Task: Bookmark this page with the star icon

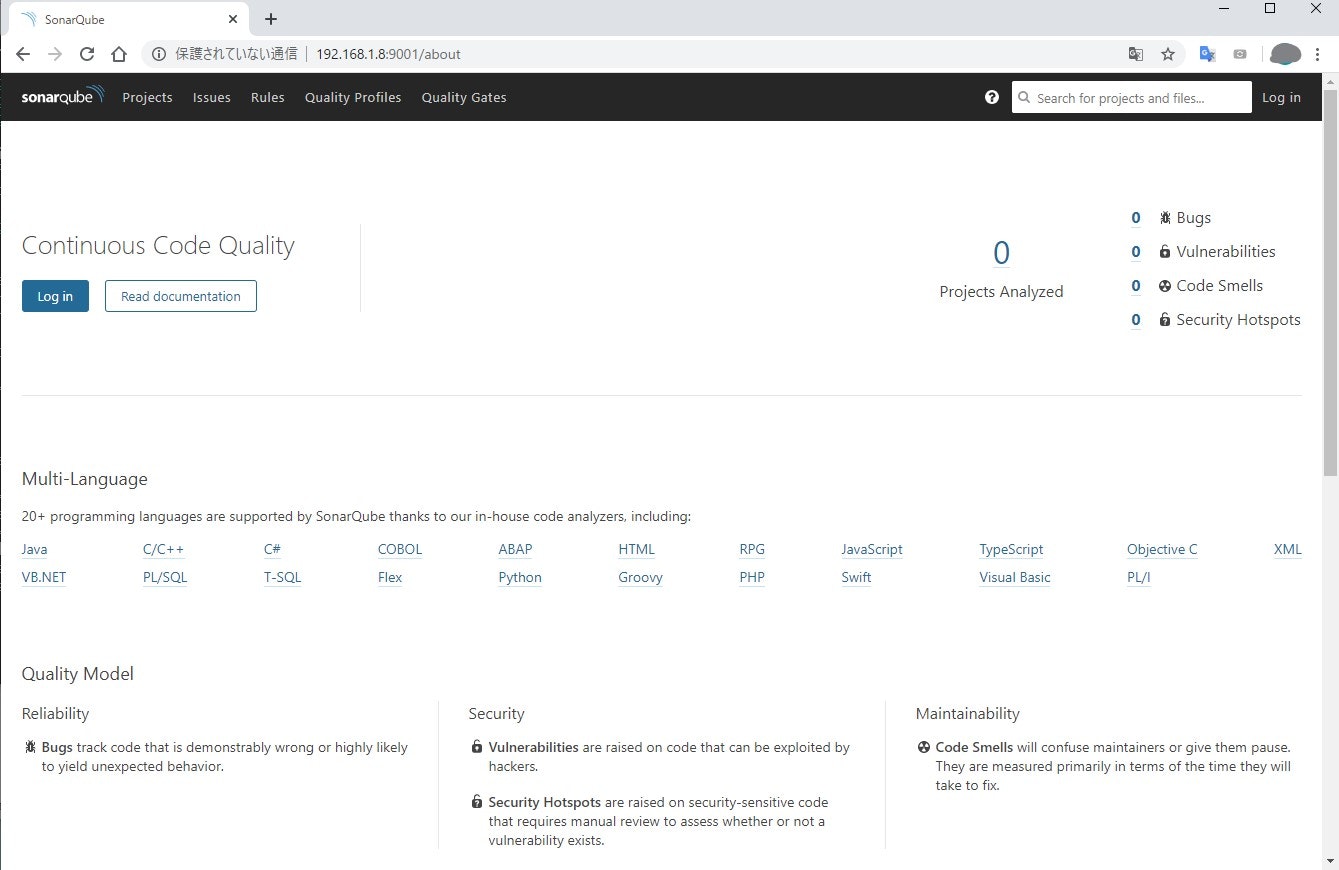Action: [x=1168, y=54]
